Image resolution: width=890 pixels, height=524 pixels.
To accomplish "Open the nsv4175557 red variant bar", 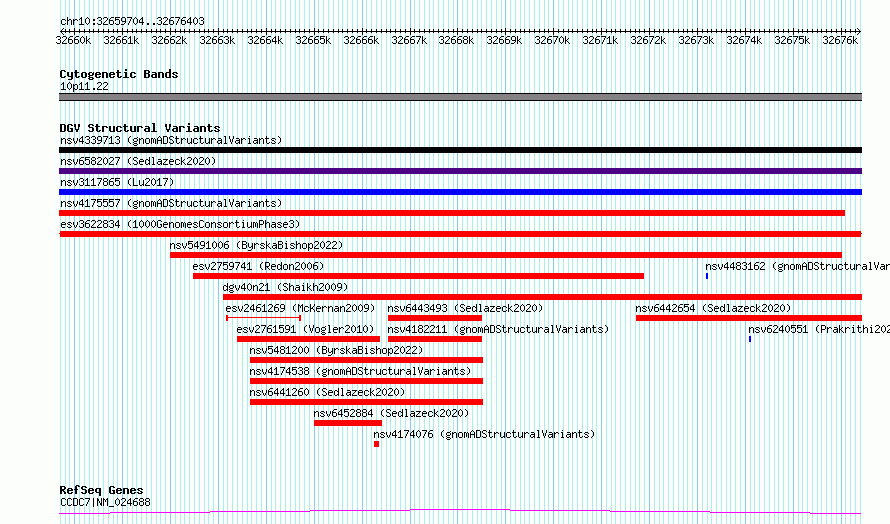I will 452,213.
